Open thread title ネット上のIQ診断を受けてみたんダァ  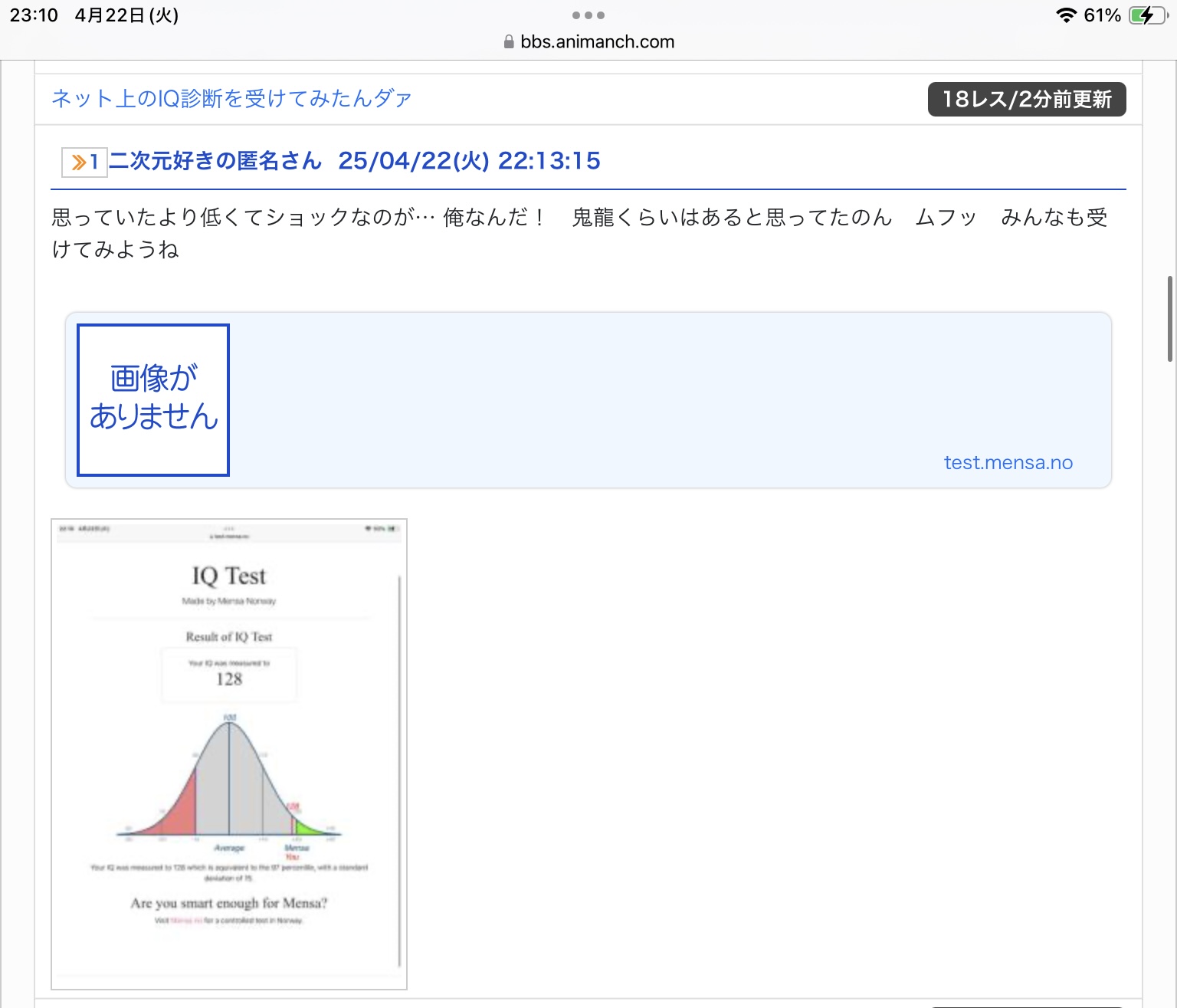(x=231, y=99)
